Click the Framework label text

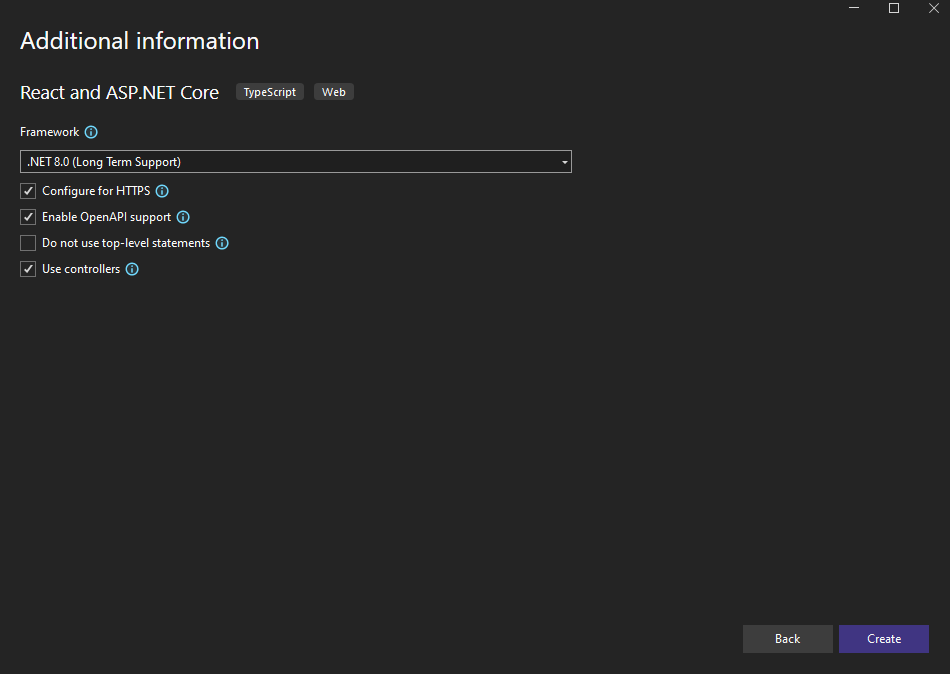(49, 132)
